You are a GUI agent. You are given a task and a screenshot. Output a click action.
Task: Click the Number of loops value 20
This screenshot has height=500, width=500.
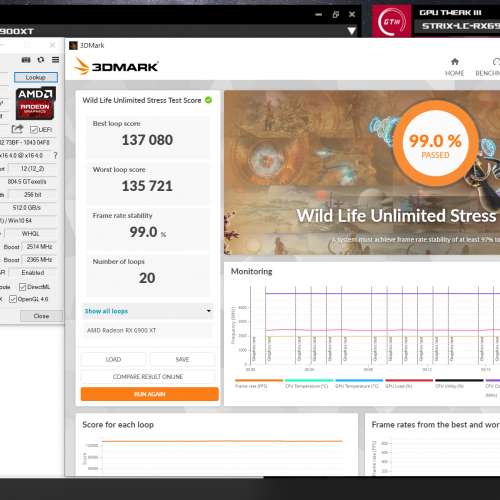[x=147, y=278]
